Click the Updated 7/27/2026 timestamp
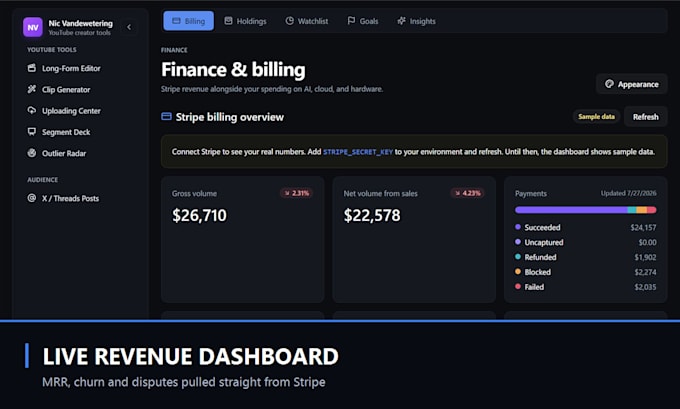Viewport: 680px width, 409px height. (628, 193)
